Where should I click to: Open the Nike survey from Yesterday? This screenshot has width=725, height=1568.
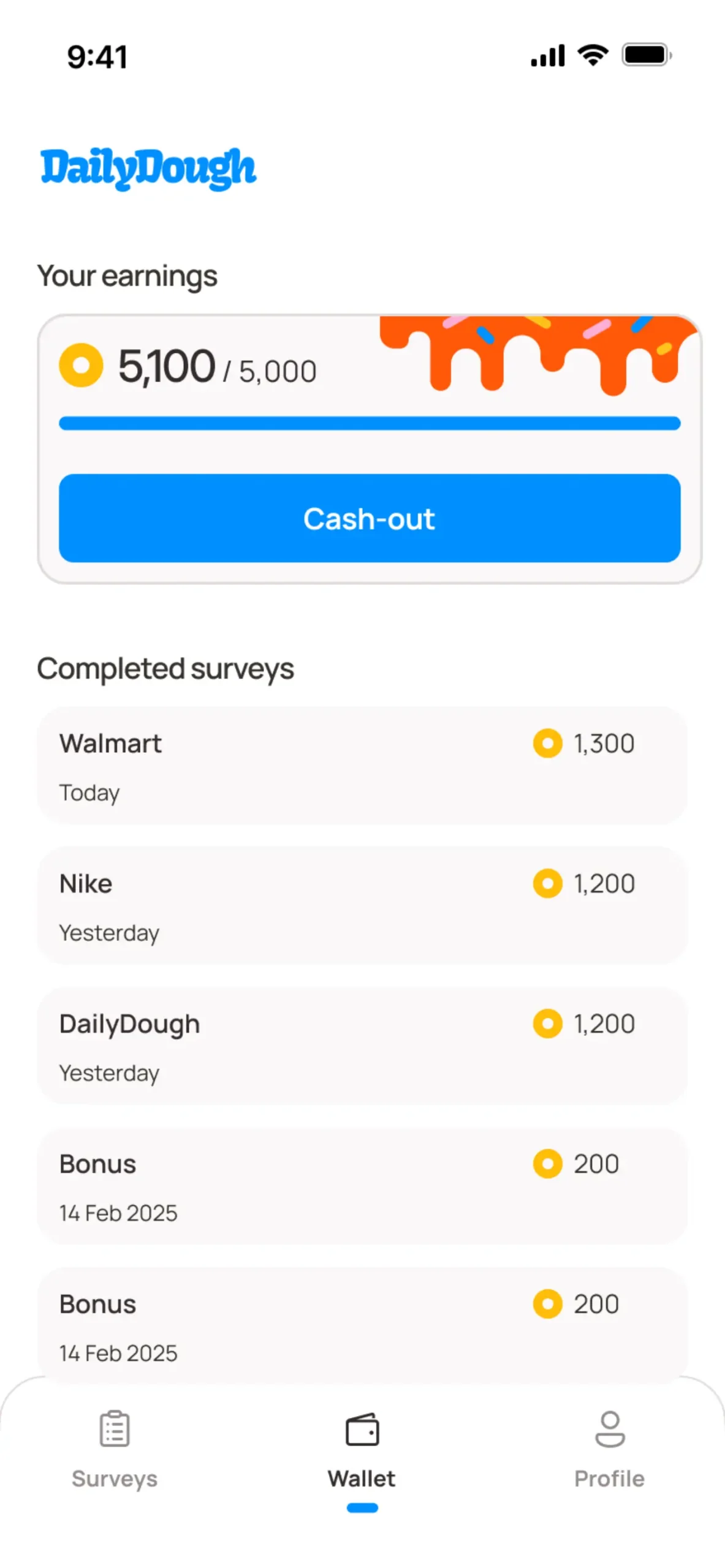click(362, 906)
